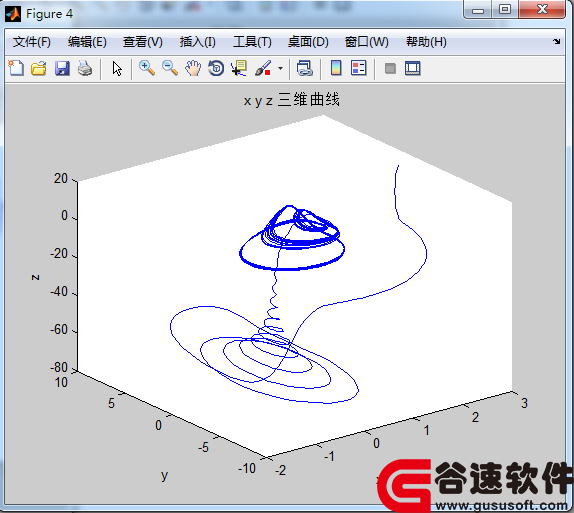The height and width of the screenshot is (513, 574).
Task: Open the 窗口(W) menu
Action: pos(366,42)
